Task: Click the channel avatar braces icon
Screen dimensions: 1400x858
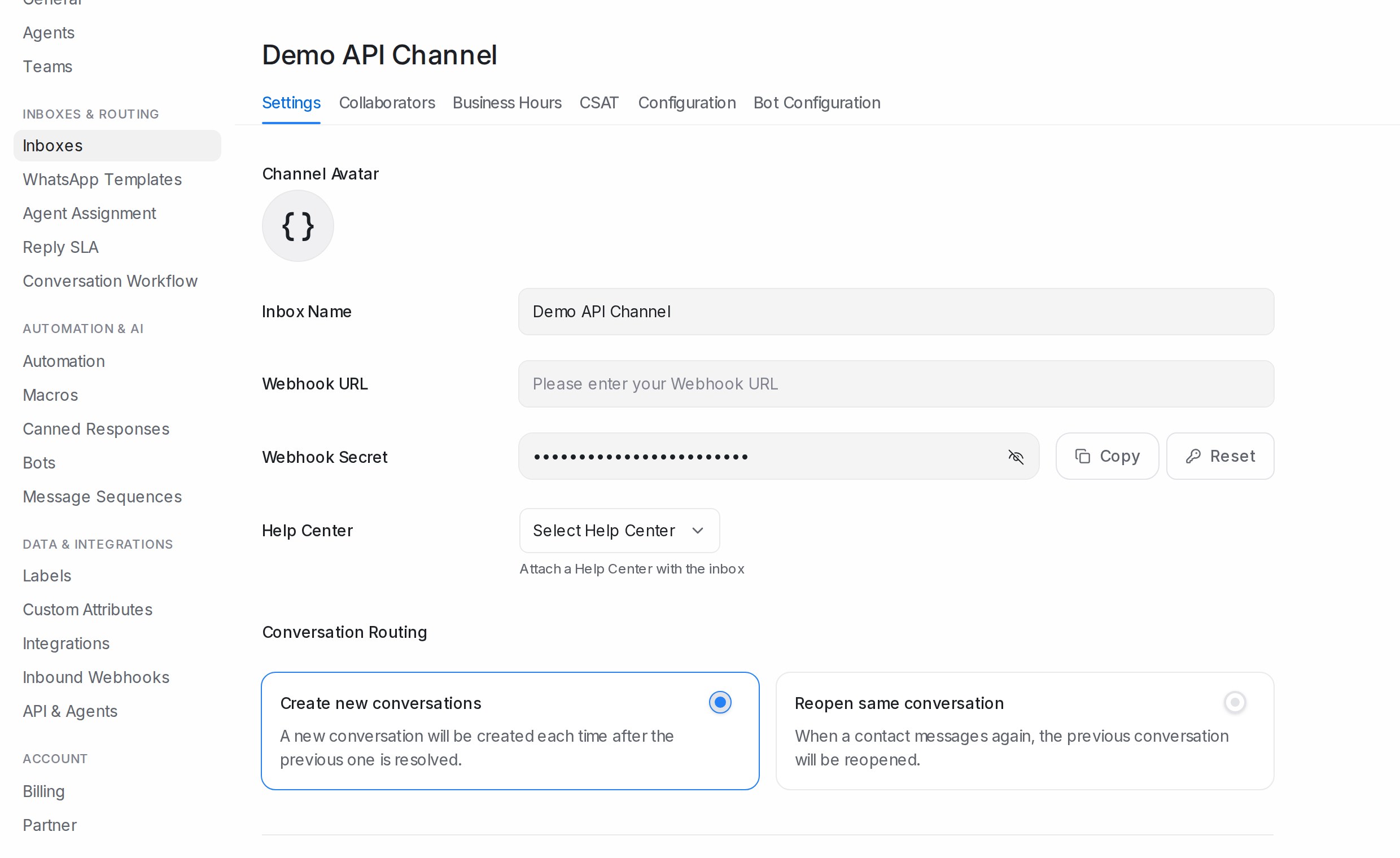Action: (297, 226)
